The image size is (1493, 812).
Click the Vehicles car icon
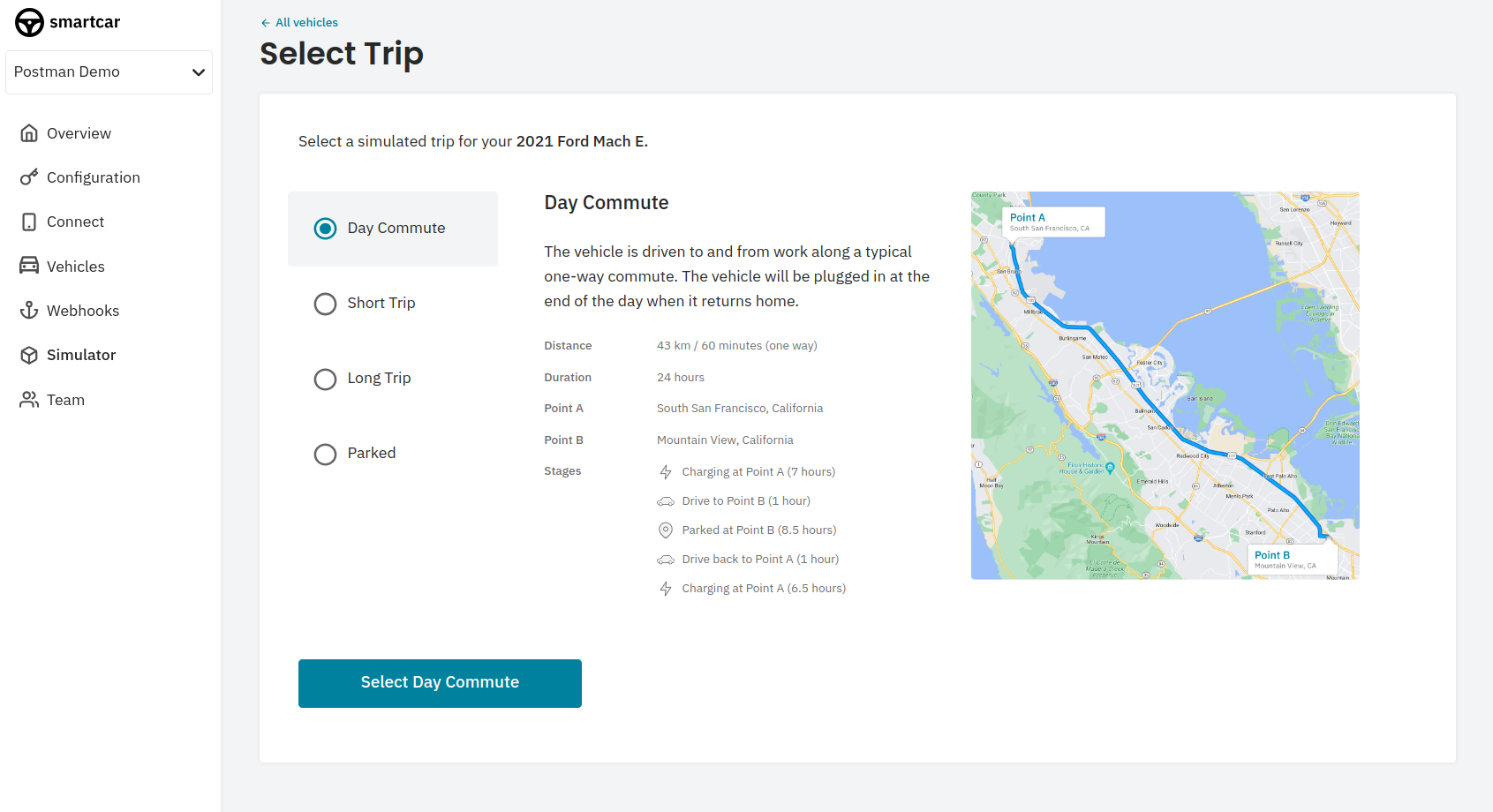click(x=29, y=266)
